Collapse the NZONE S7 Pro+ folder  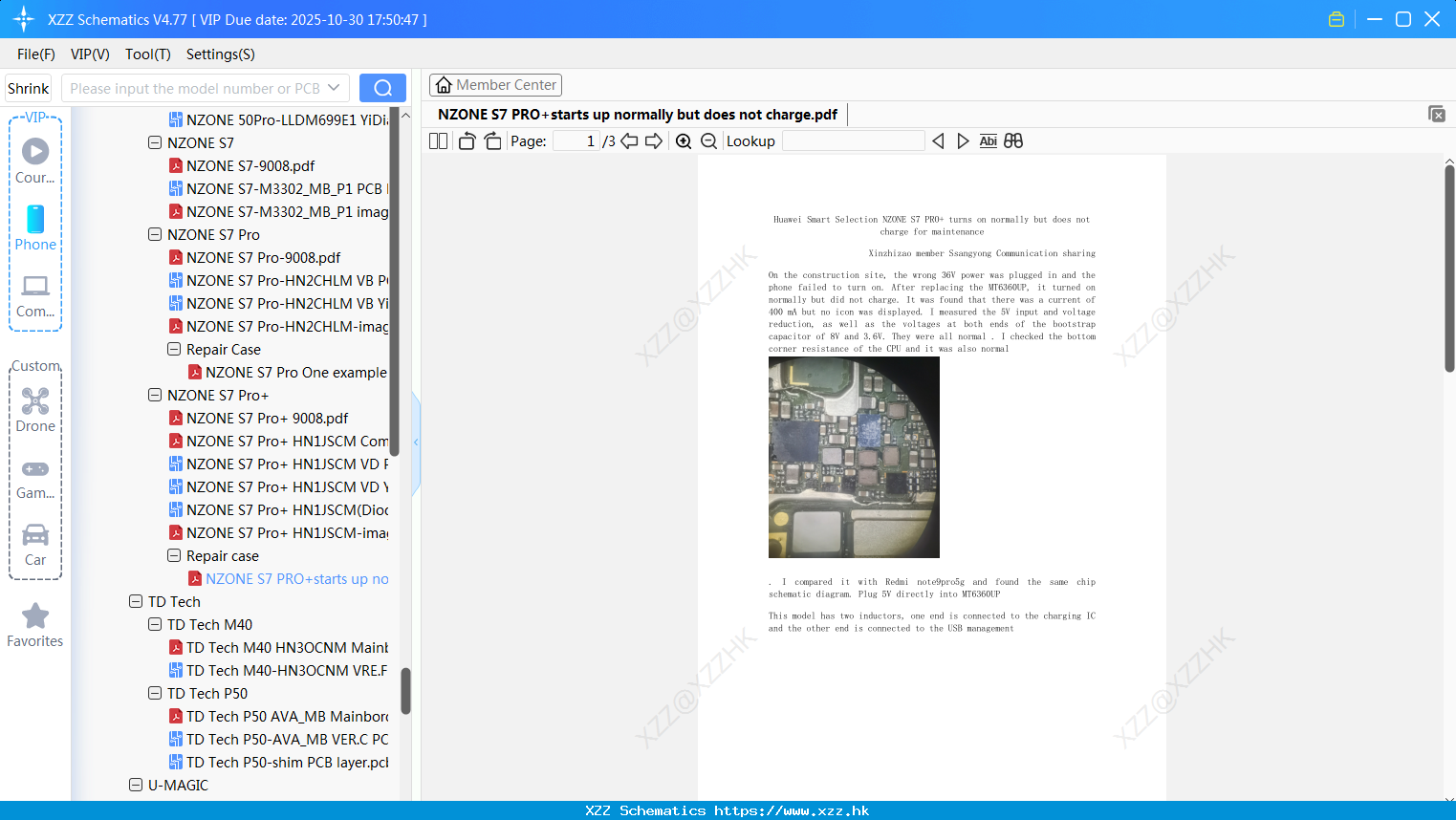pos(155,395)
